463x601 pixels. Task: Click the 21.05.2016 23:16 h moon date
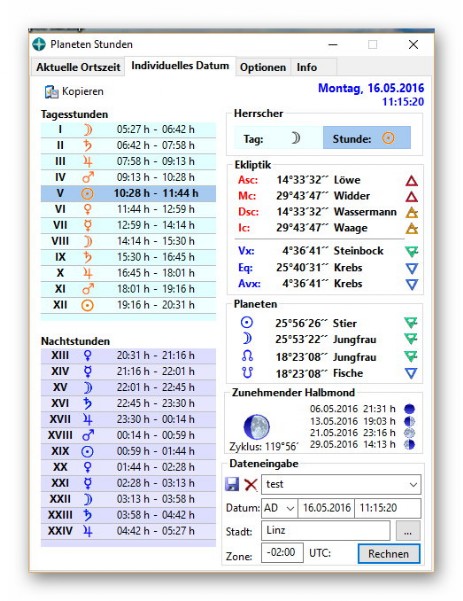coord(353,433)
